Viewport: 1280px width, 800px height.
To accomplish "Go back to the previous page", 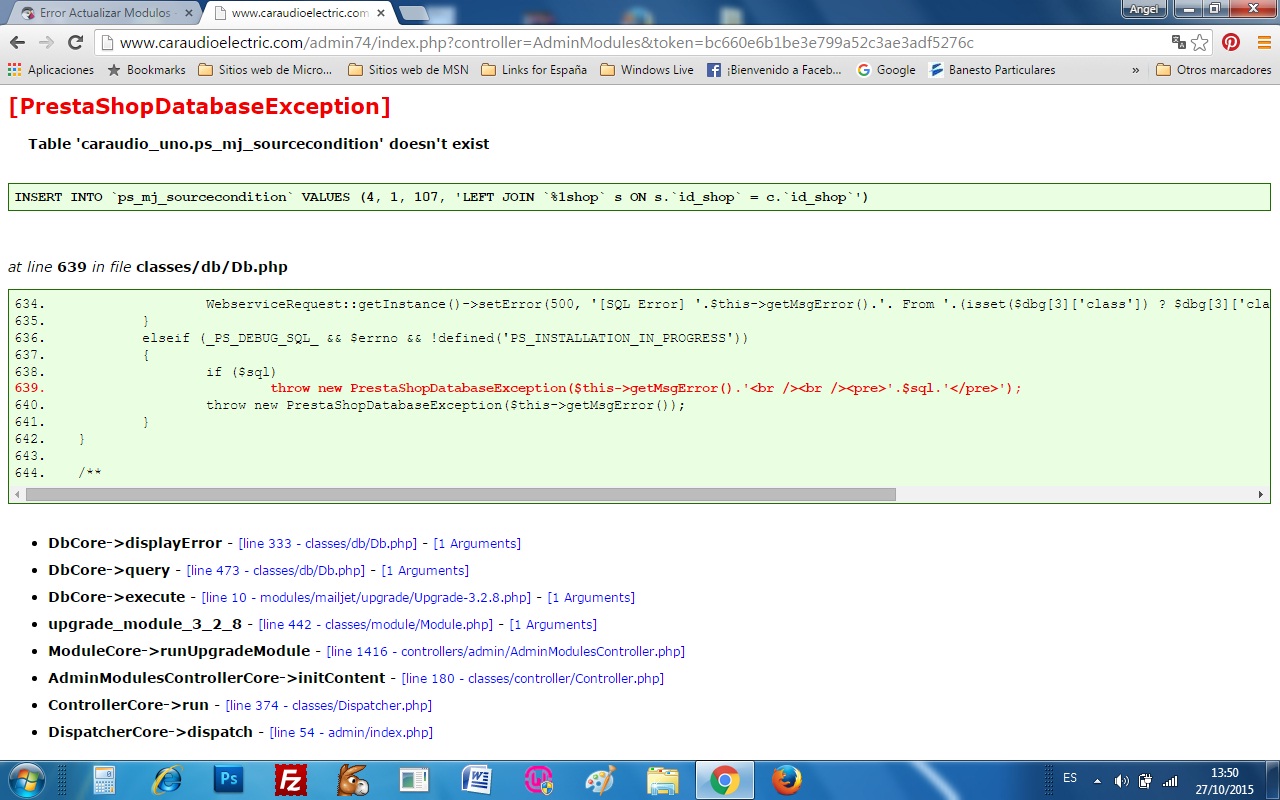I will [x=17, y=42].
